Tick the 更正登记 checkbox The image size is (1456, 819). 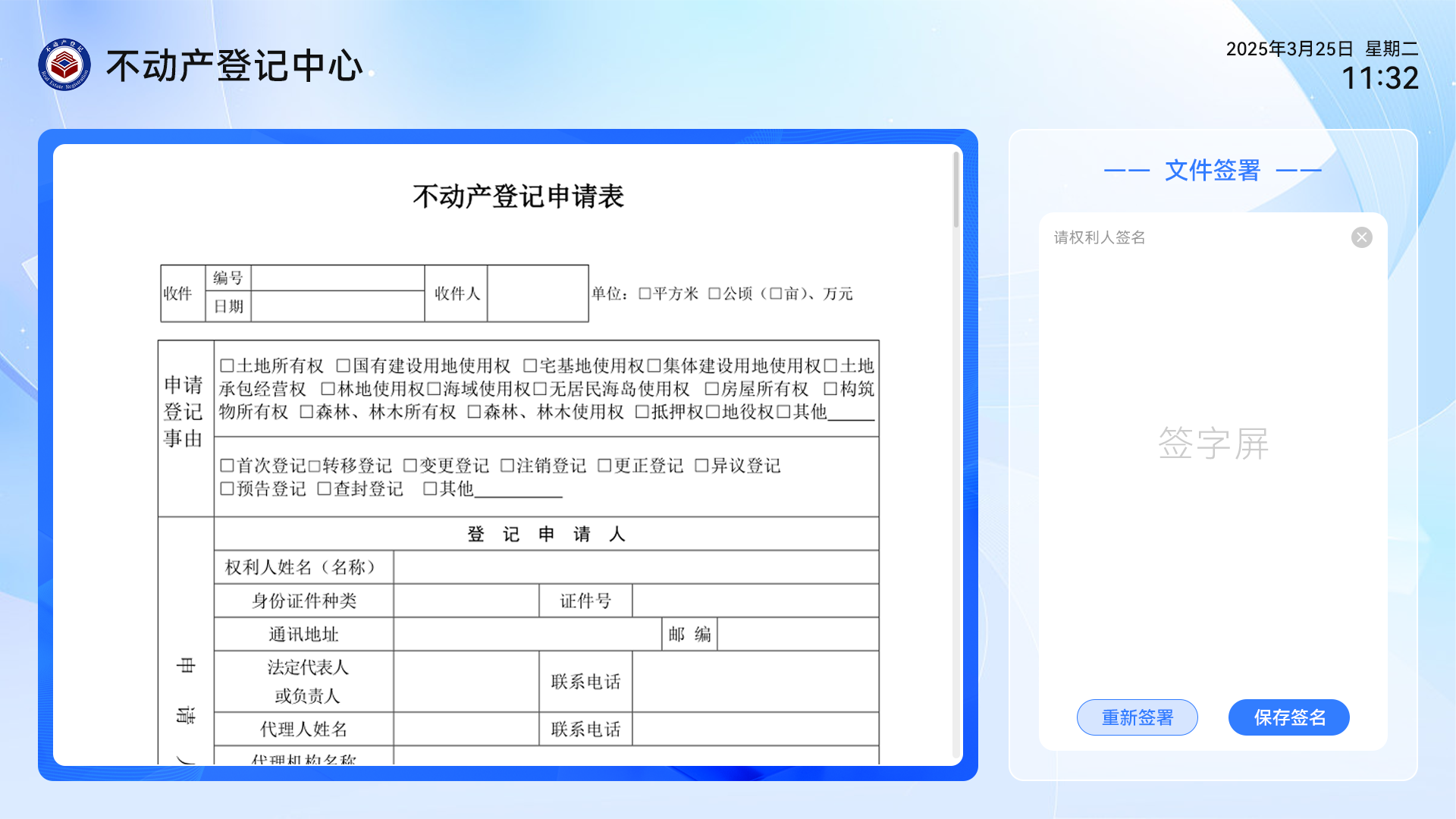pos(604,466)
